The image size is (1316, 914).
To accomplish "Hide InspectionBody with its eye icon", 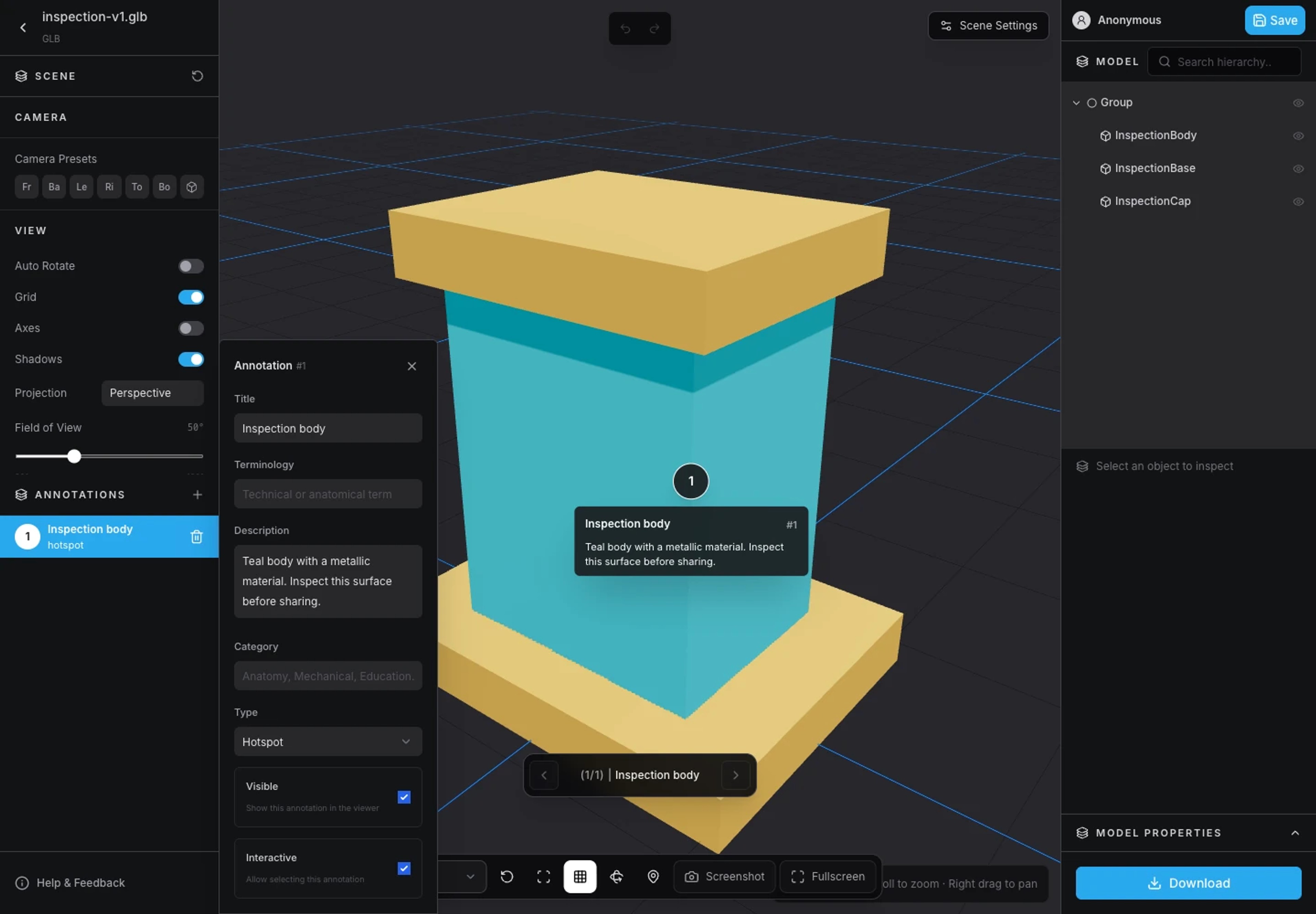I will click(x=1298, y=136).
